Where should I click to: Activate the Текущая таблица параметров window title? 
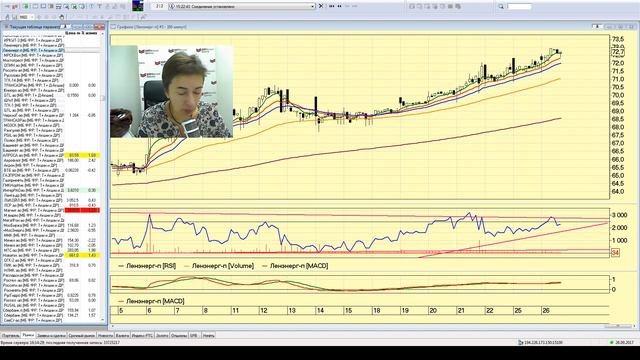point(35,27)
